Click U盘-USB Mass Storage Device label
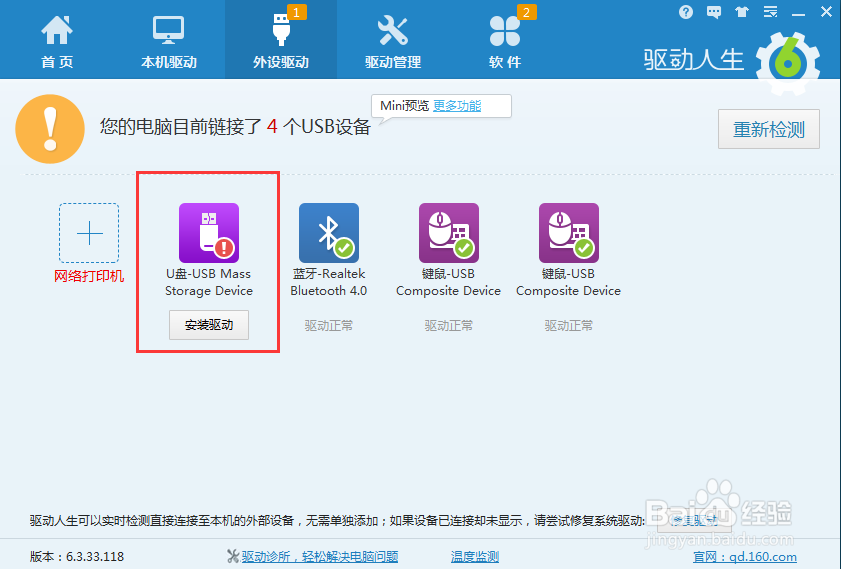Viewport: 841px width, 569px height. [x=209, y=282]
